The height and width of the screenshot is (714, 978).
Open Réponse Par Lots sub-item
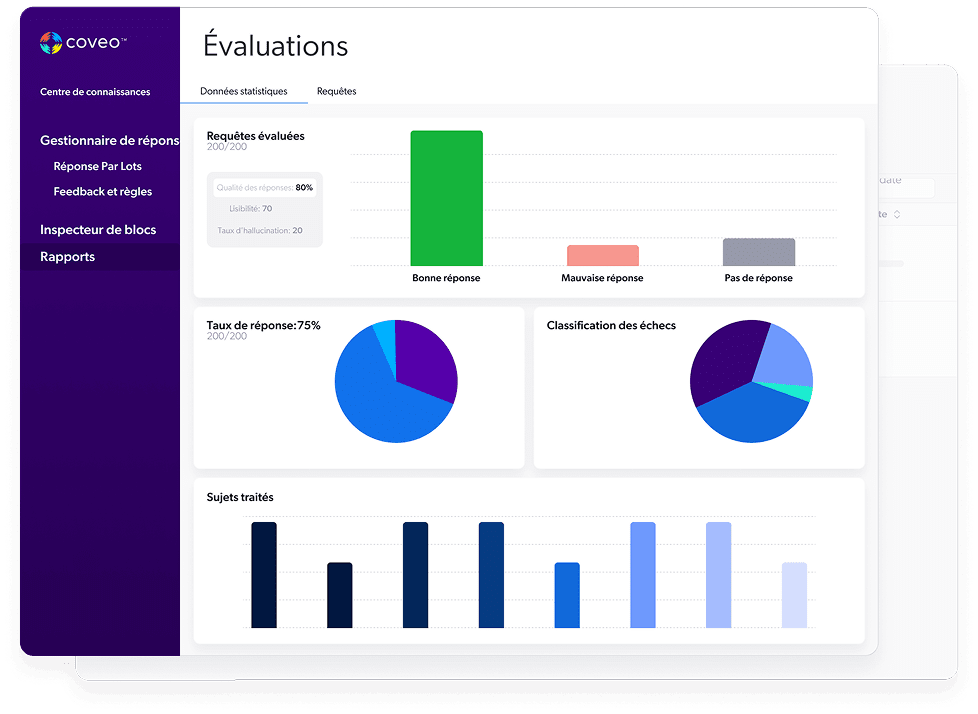click(x=98, y=166)
